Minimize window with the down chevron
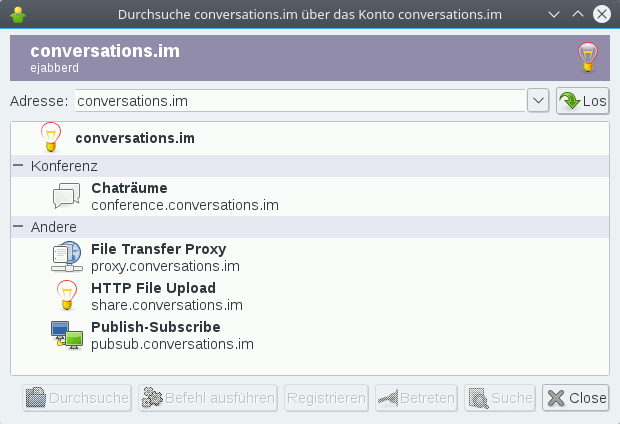This screenshot has width=620, height=424. click(x=554, y=15)
